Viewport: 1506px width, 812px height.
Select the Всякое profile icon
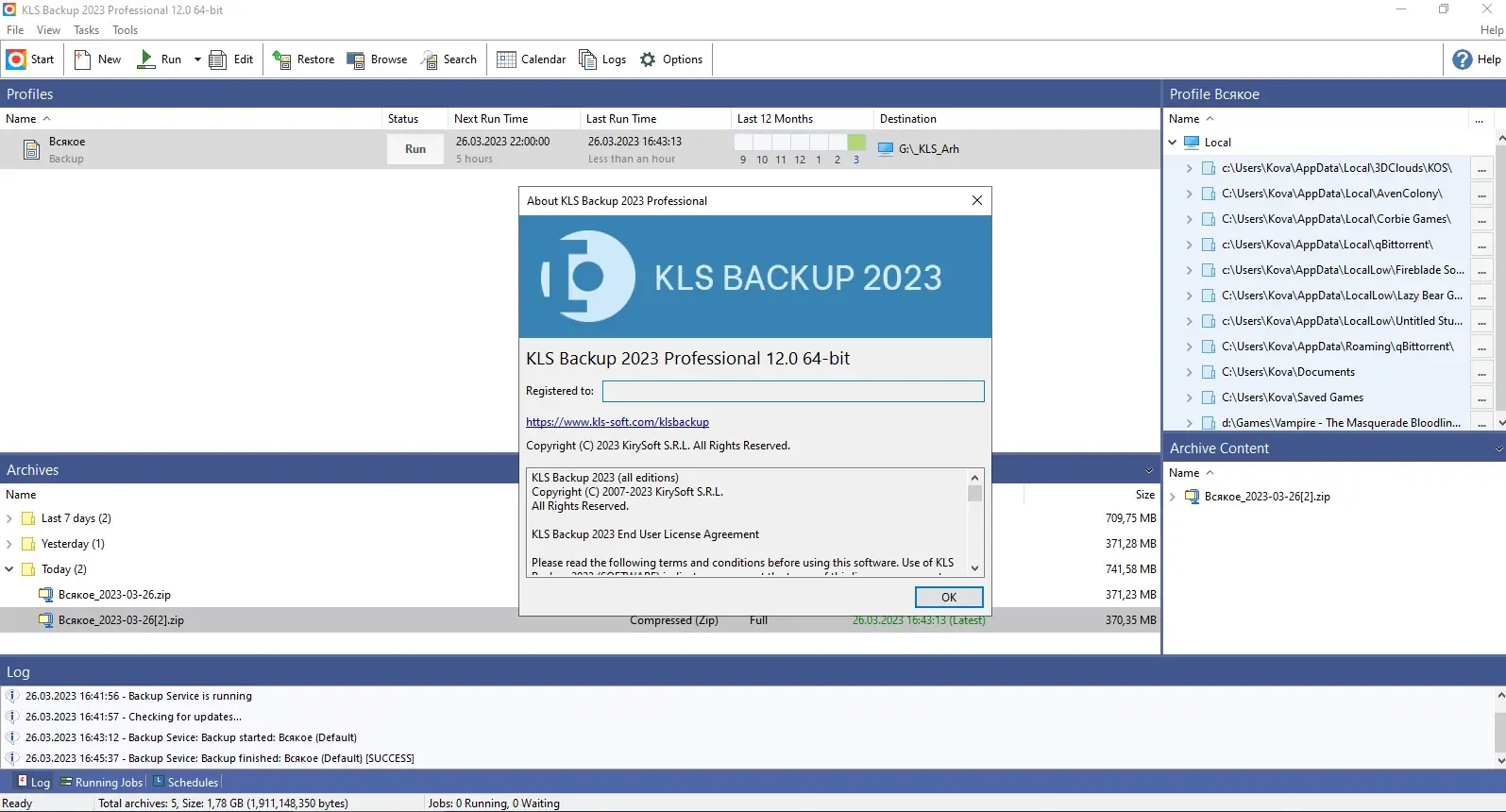click(x=31, y=149)
